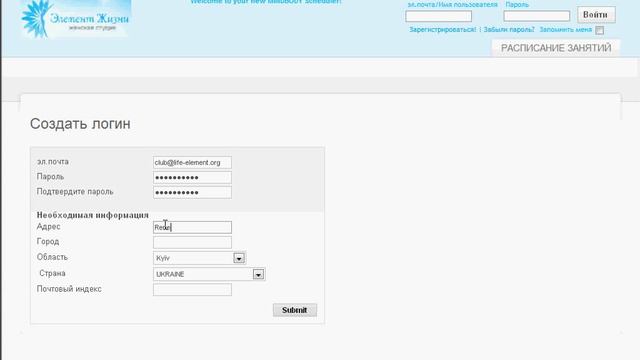Click the Область label text
Screen dimensions: 640x360
pos(52,257)
